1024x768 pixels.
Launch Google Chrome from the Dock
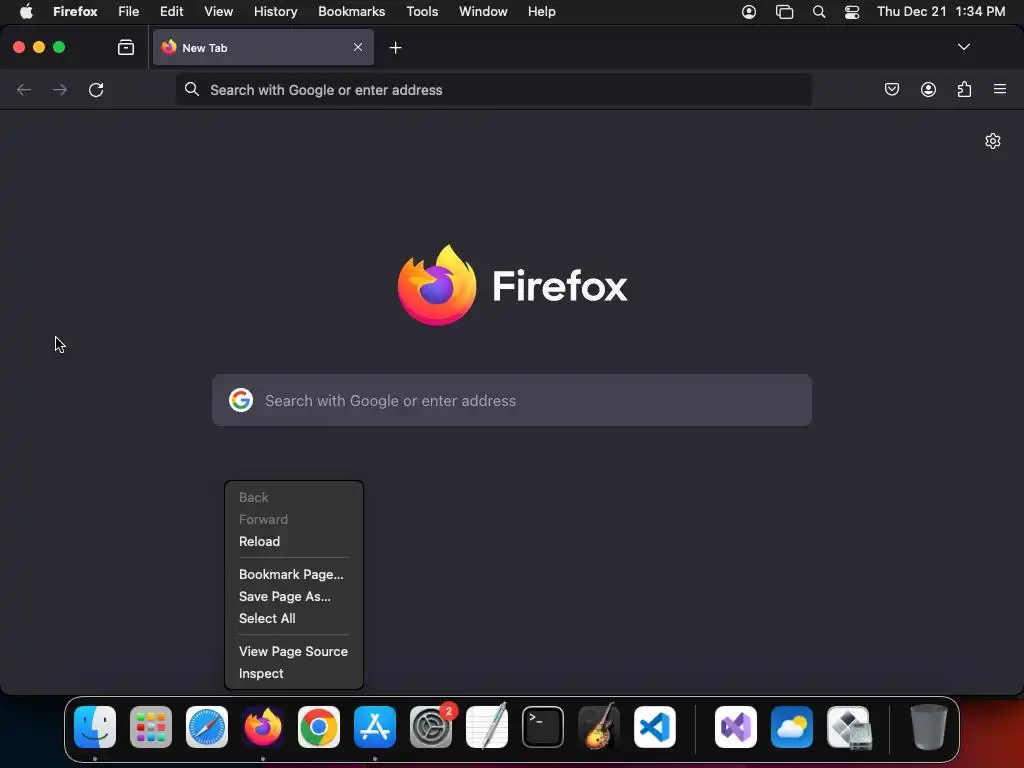pos(319,726)
